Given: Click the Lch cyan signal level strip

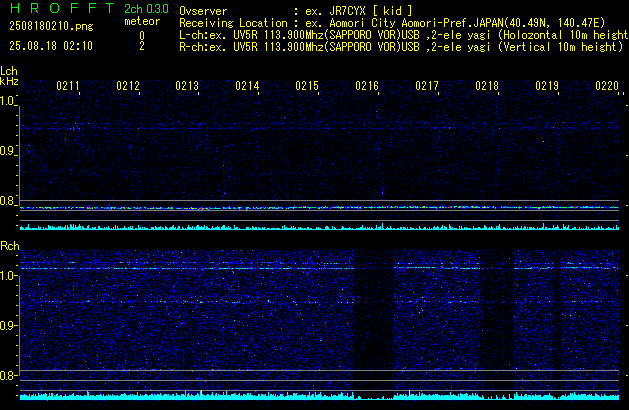Looking at the screenshot, I should click(x=319, y=227).
